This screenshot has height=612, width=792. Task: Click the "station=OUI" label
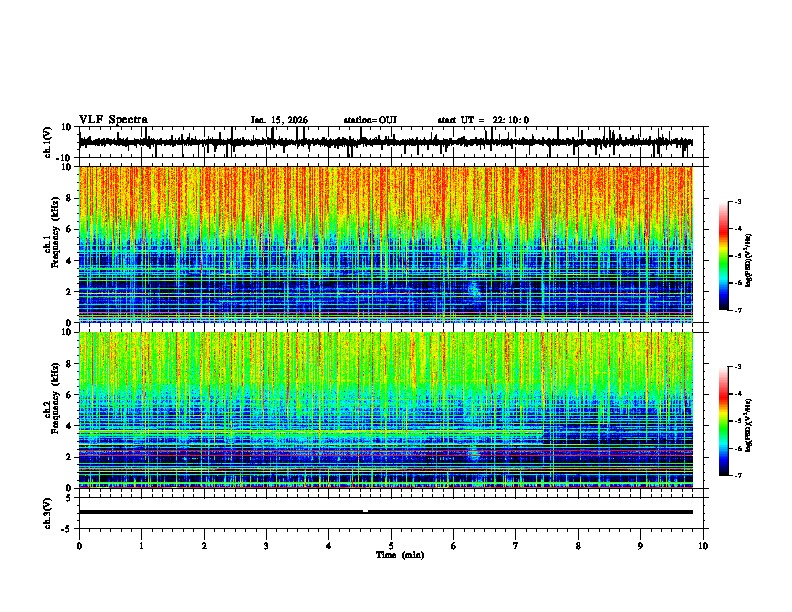coord(370,120)
